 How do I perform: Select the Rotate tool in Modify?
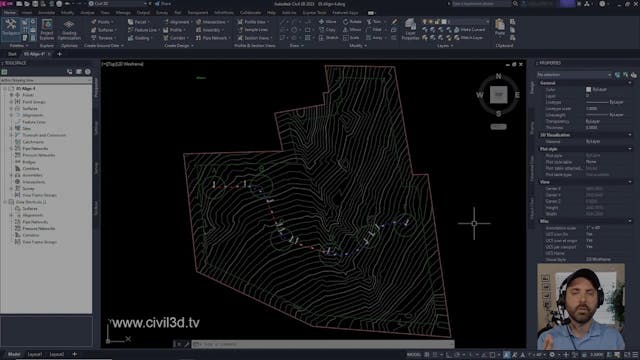(x=352, y=22)
